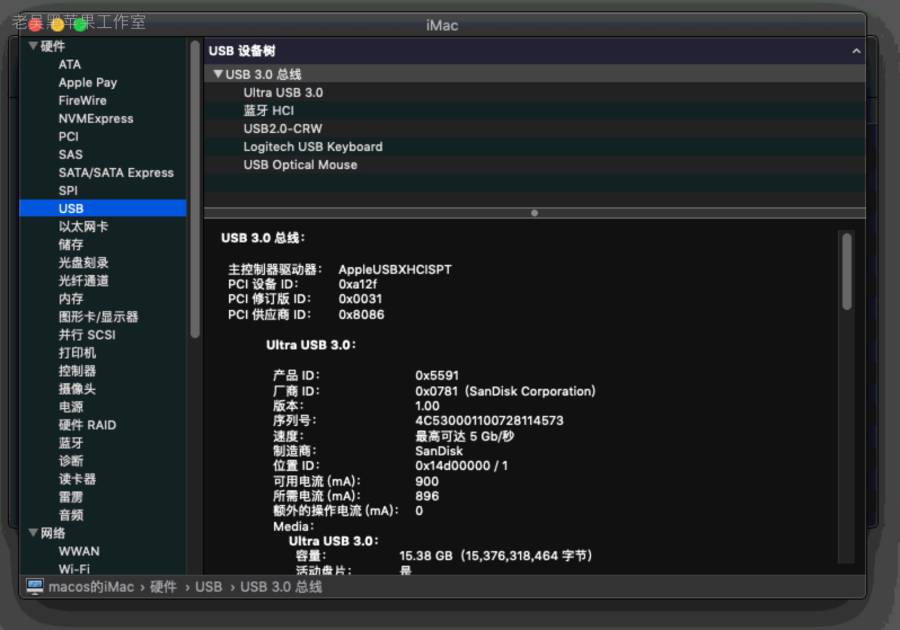Click the computer icon in the path bar

coord(35,587)
